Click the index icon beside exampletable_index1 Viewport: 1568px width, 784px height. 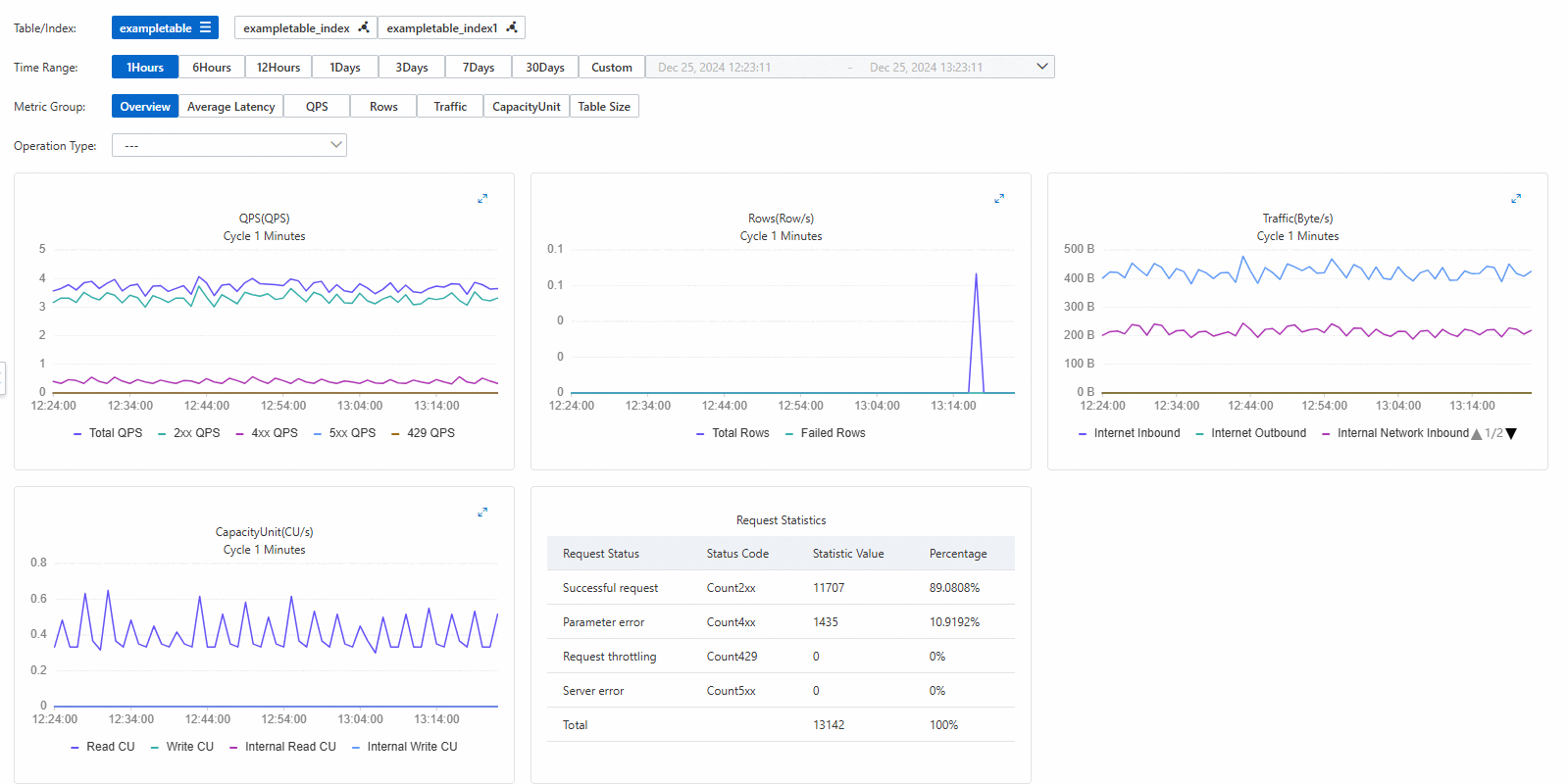pyautogui.click(x=512, y=27)
